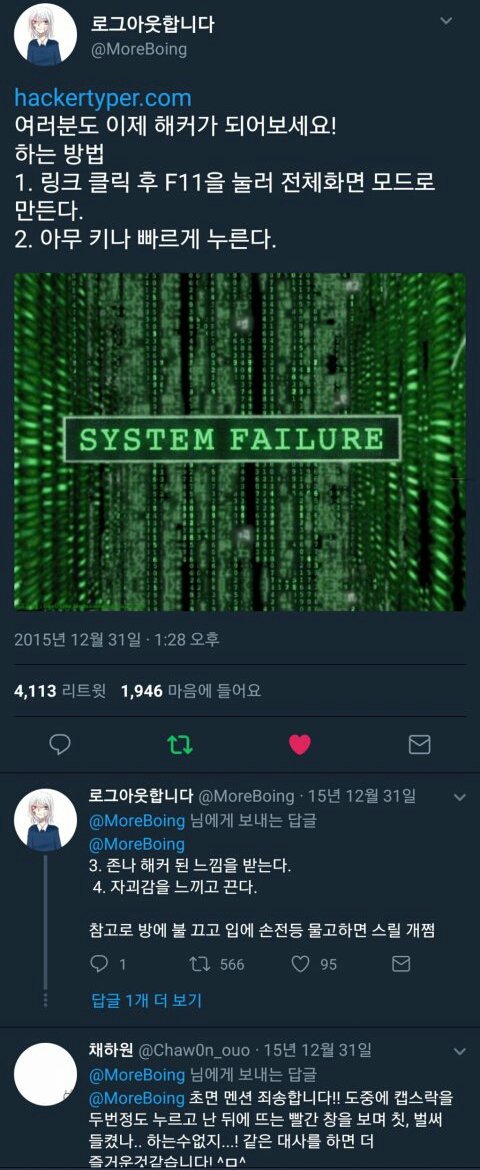Viewport: 480px width, 1170px height.
Task: Click the reply author's avatar in the thread
Action: click(x=45, y=819)
